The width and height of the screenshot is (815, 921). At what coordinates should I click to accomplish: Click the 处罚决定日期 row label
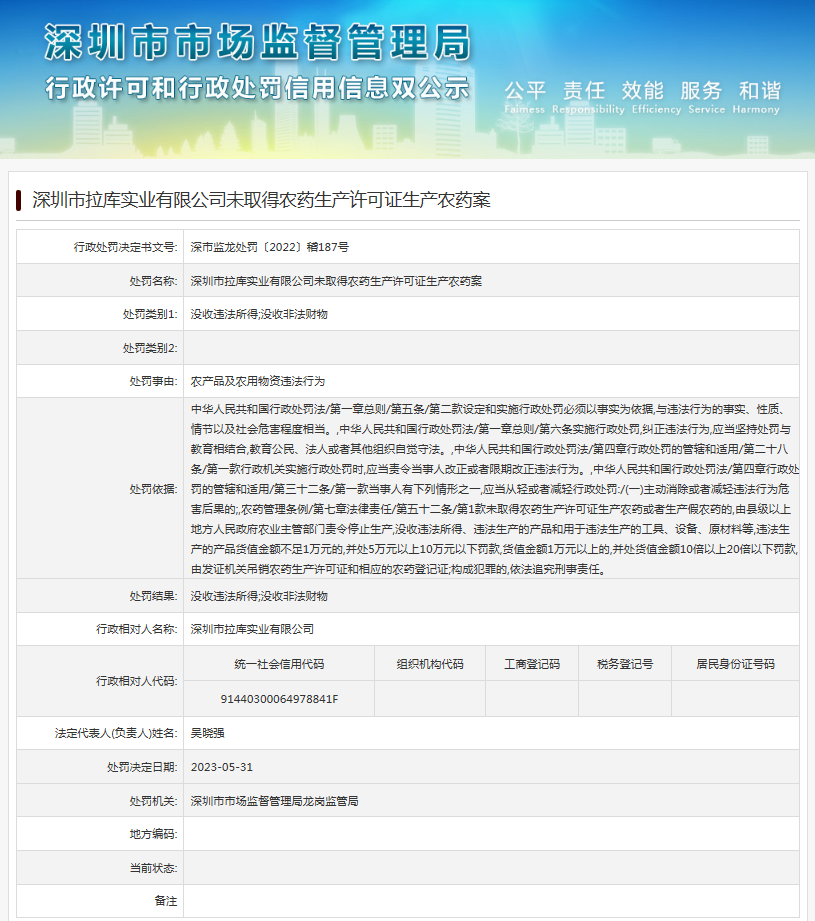(142, 767)
